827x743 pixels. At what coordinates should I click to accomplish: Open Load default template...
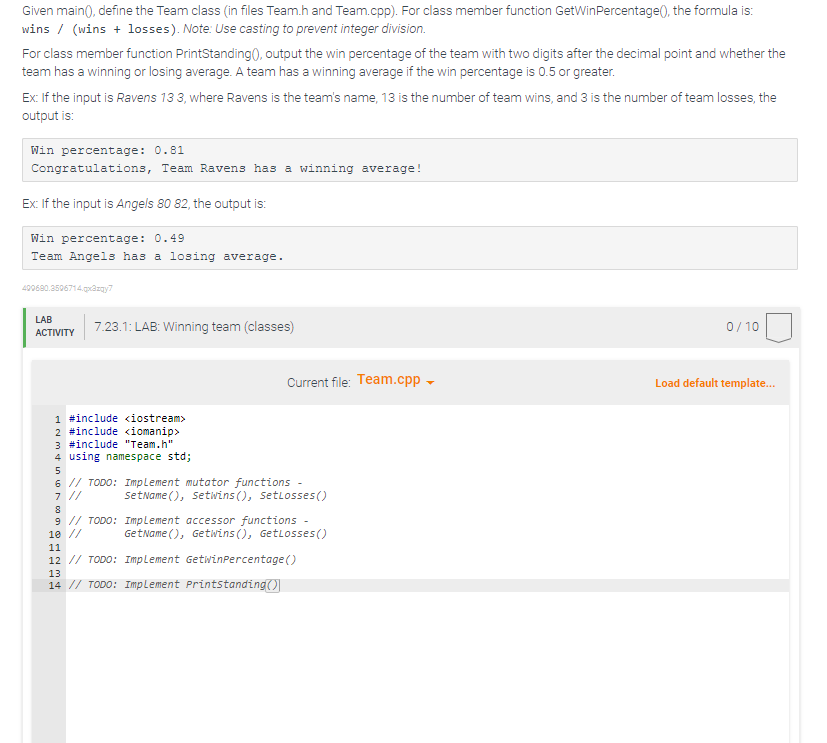[x=714, y=383]
